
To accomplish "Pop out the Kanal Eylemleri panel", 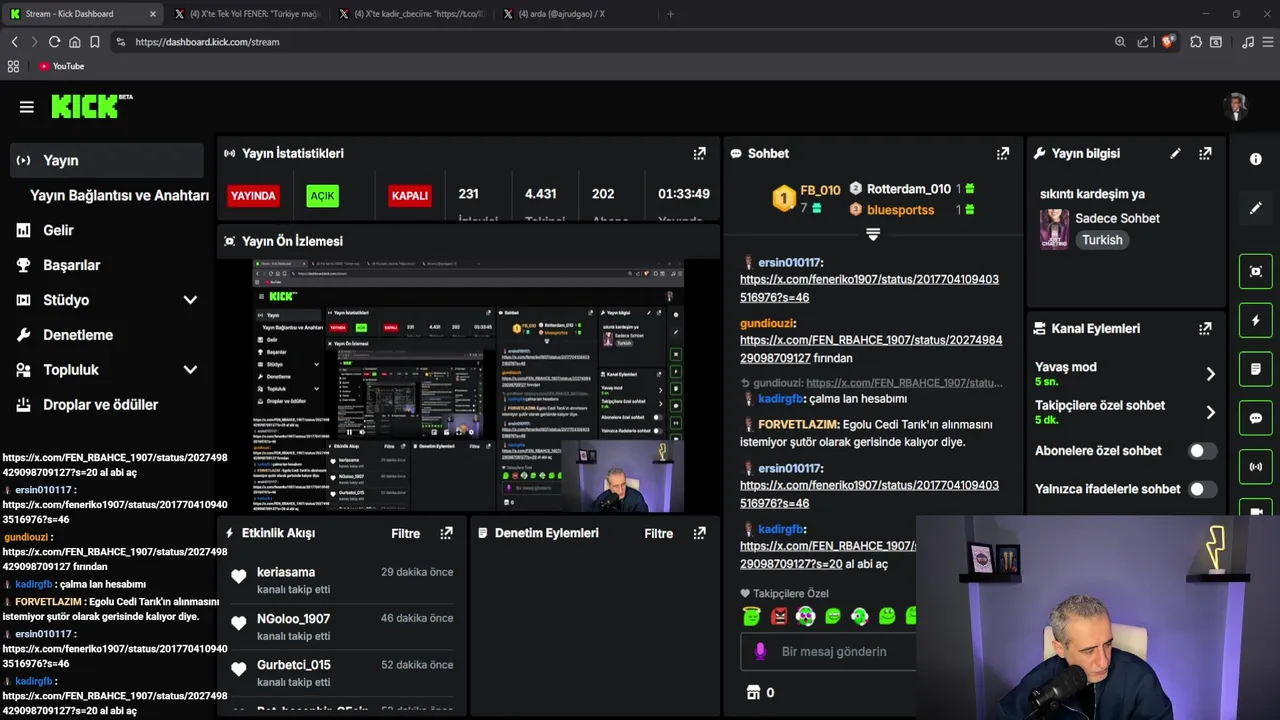I will click(x=1205, y=328).
